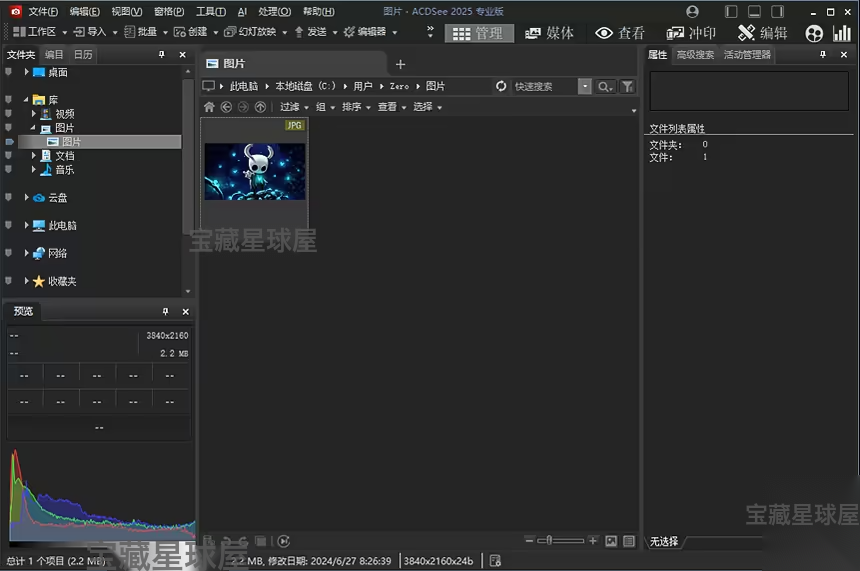Expand the toolbar overflow chevron
The height and width of the screenshot is (571, 860).
(x=430, y=32)
